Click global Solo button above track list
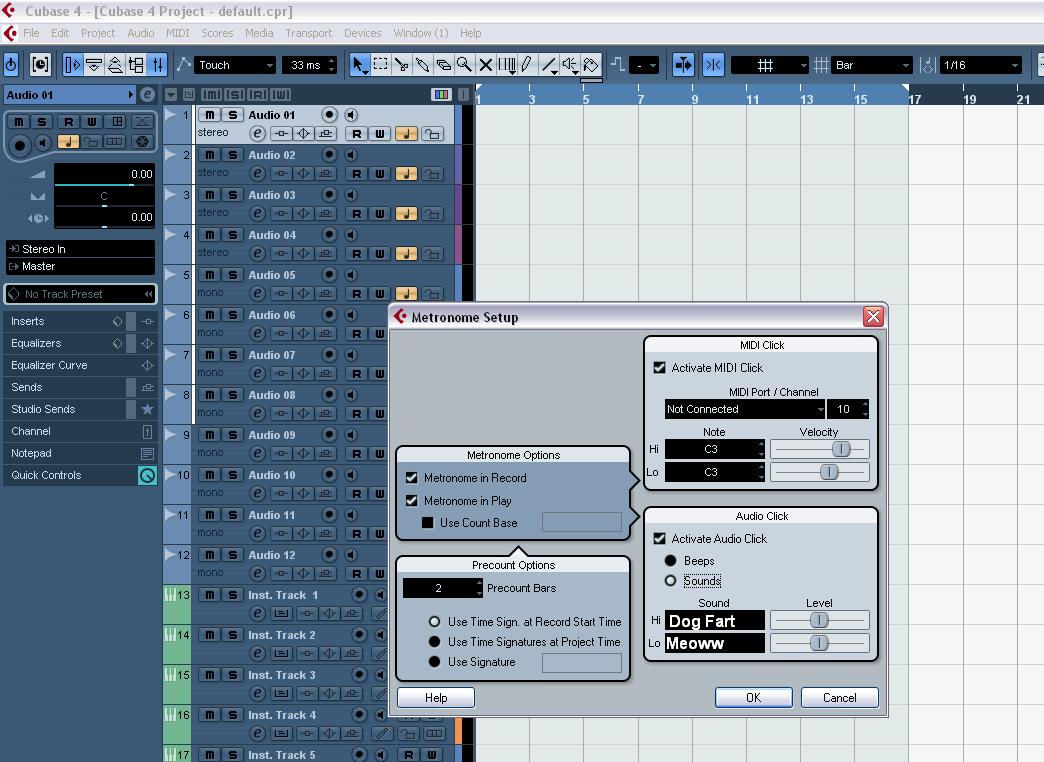Viewport: 1044px width, 762px height. coord(234,95)
